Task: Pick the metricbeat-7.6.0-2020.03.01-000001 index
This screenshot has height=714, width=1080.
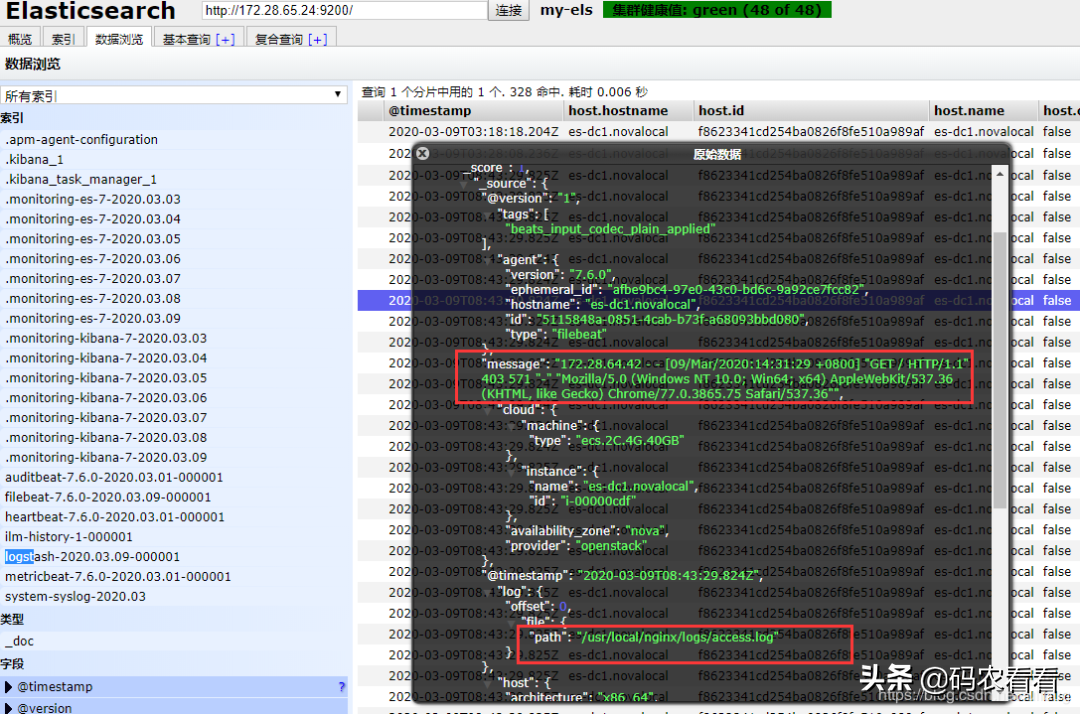Action: (118, 576)
